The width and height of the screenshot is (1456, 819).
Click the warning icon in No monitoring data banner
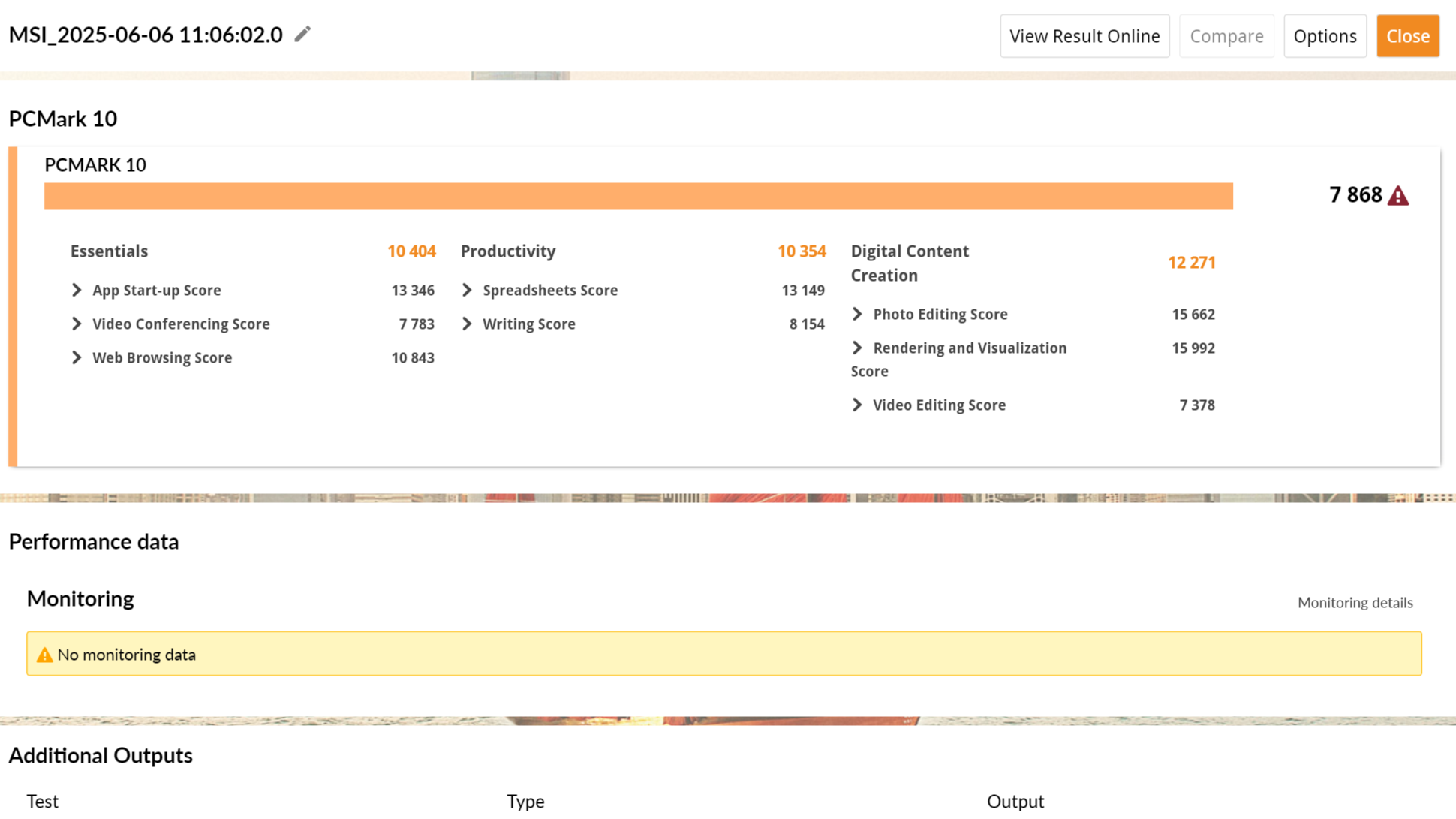45,655
